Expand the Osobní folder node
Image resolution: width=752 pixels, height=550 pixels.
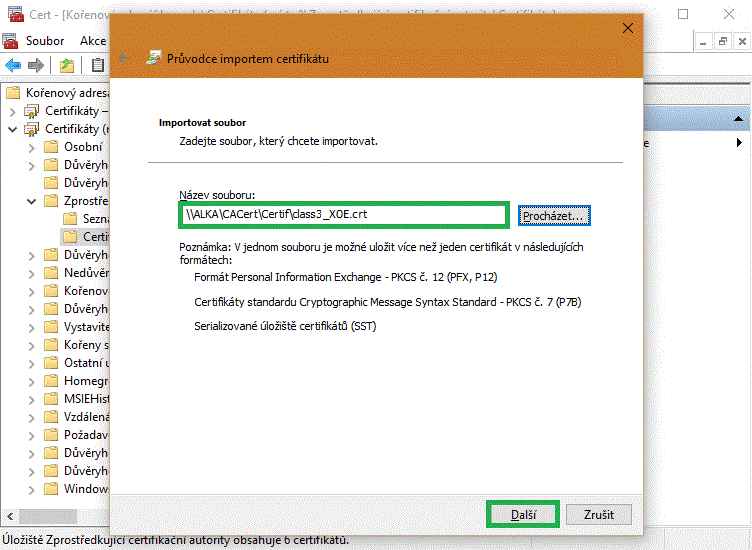click(x=31, y=147)
